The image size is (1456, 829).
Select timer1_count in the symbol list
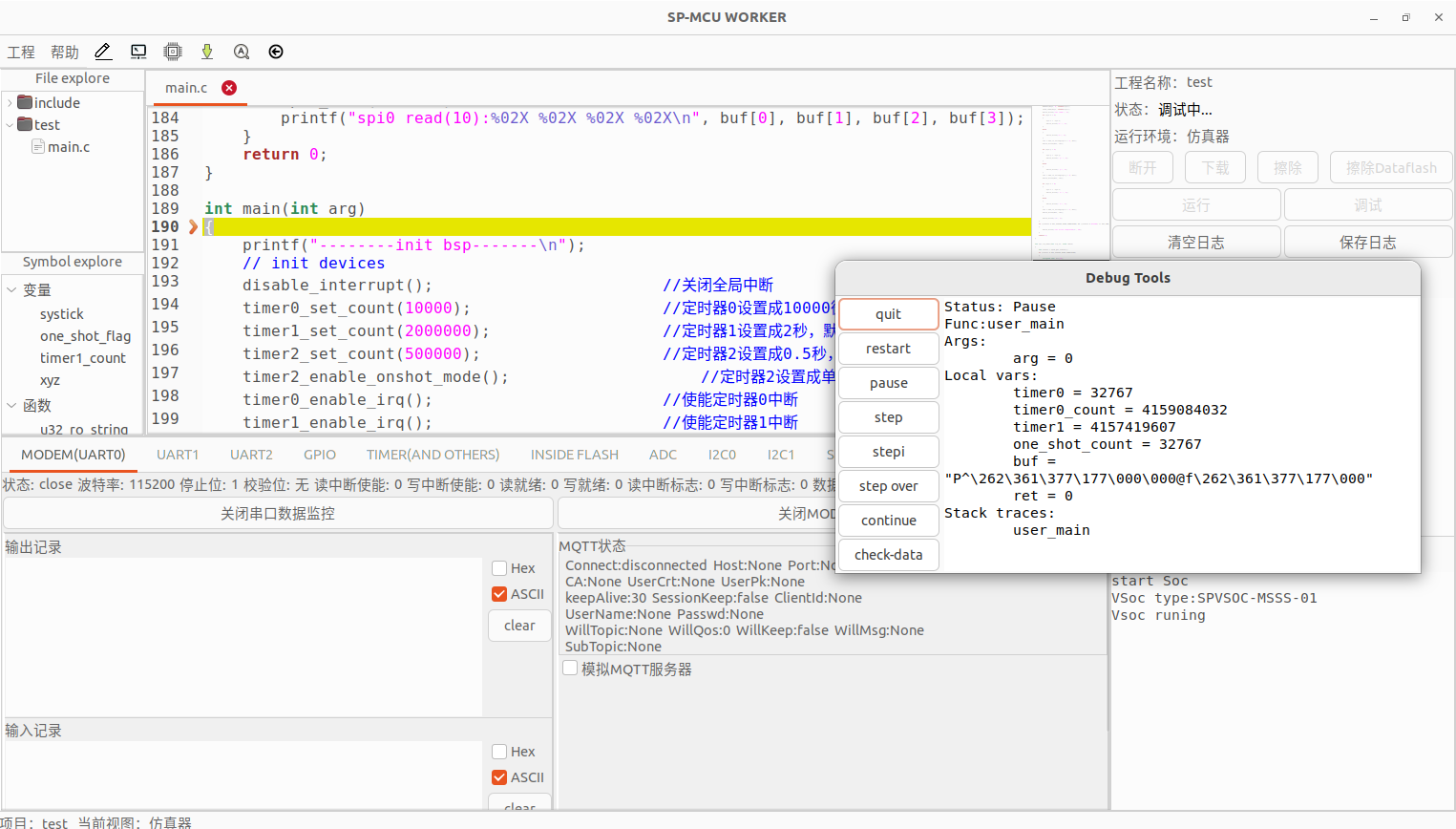pyautogui.click(x=82, y=358)
